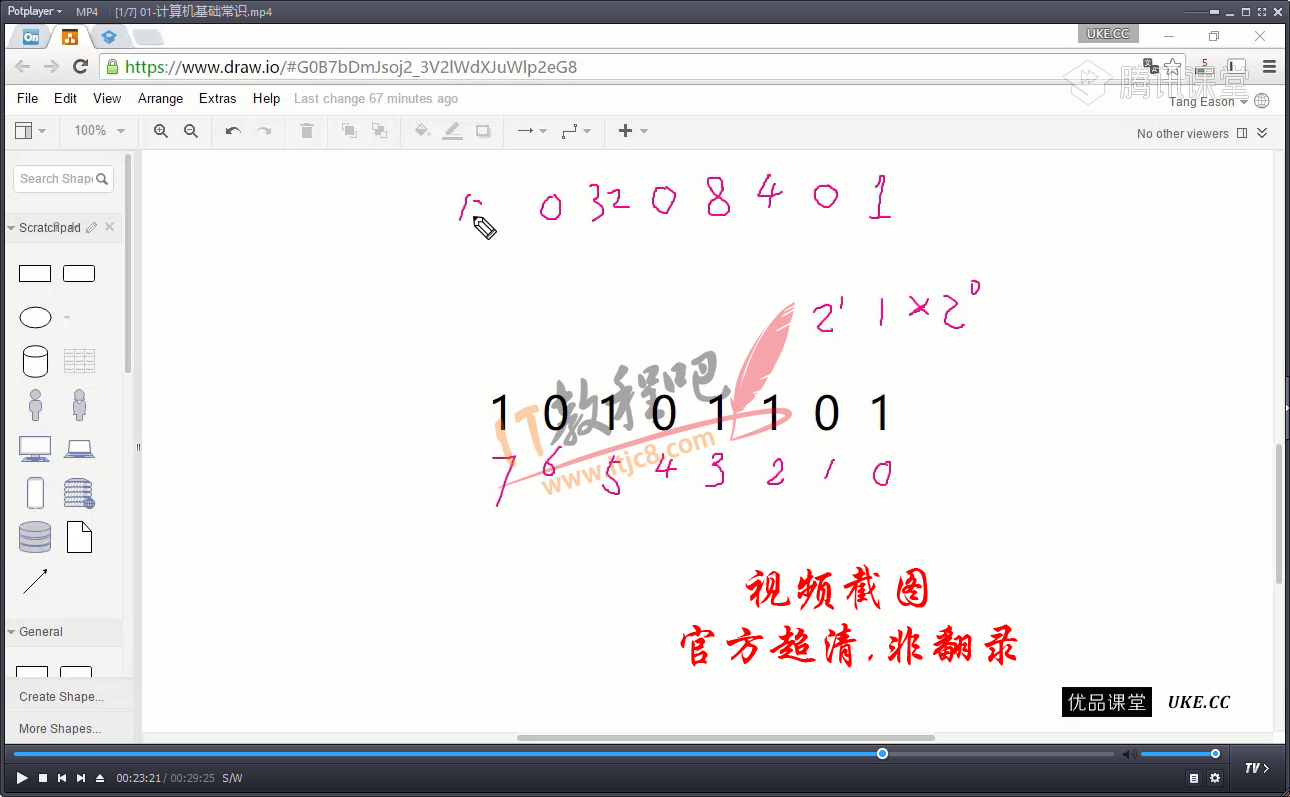Click the video seek bar handle
This screenshot has width=1290, height=797.
click(882, 753)
